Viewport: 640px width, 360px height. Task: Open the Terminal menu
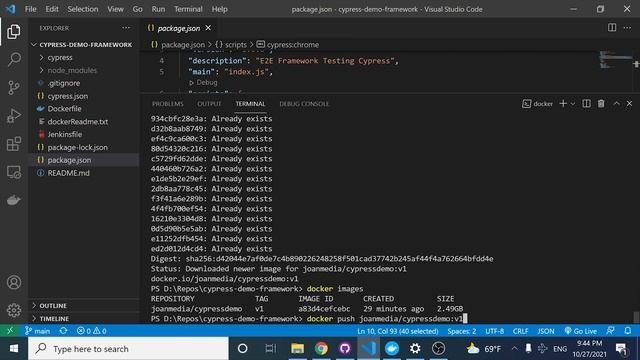[188, 9]
